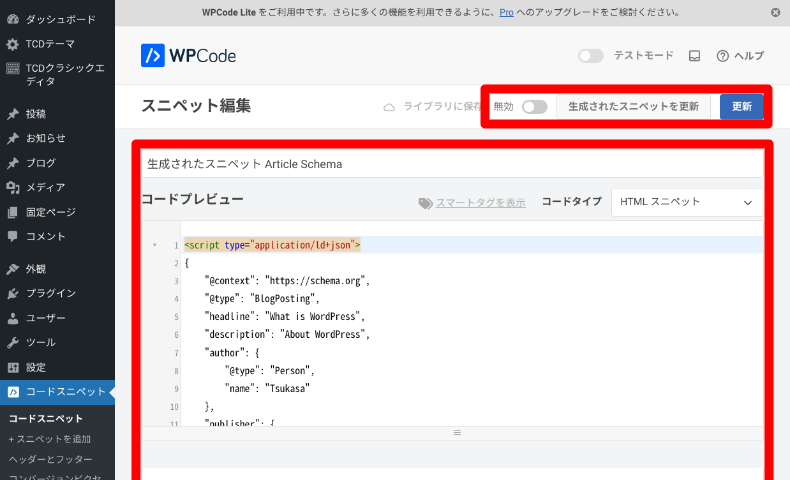Image resolution: width=790 pixels, height=480 pixels.
Task: Click ライブラリに保存 button
Action: pyautogui.click(x=432, y=107)
